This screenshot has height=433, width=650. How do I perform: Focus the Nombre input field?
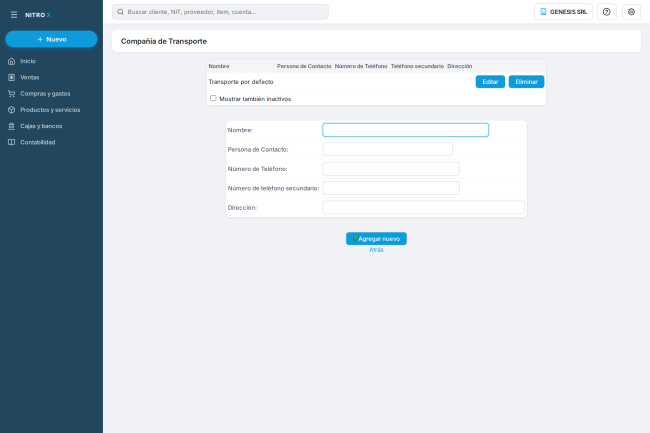pos(405,130)
